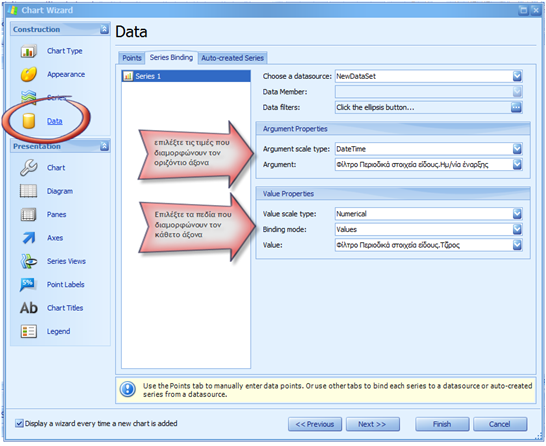Viewport: 546px width, 446px height.
Task: Click the Chart Titles Ab icon
Action: [29, 308]
